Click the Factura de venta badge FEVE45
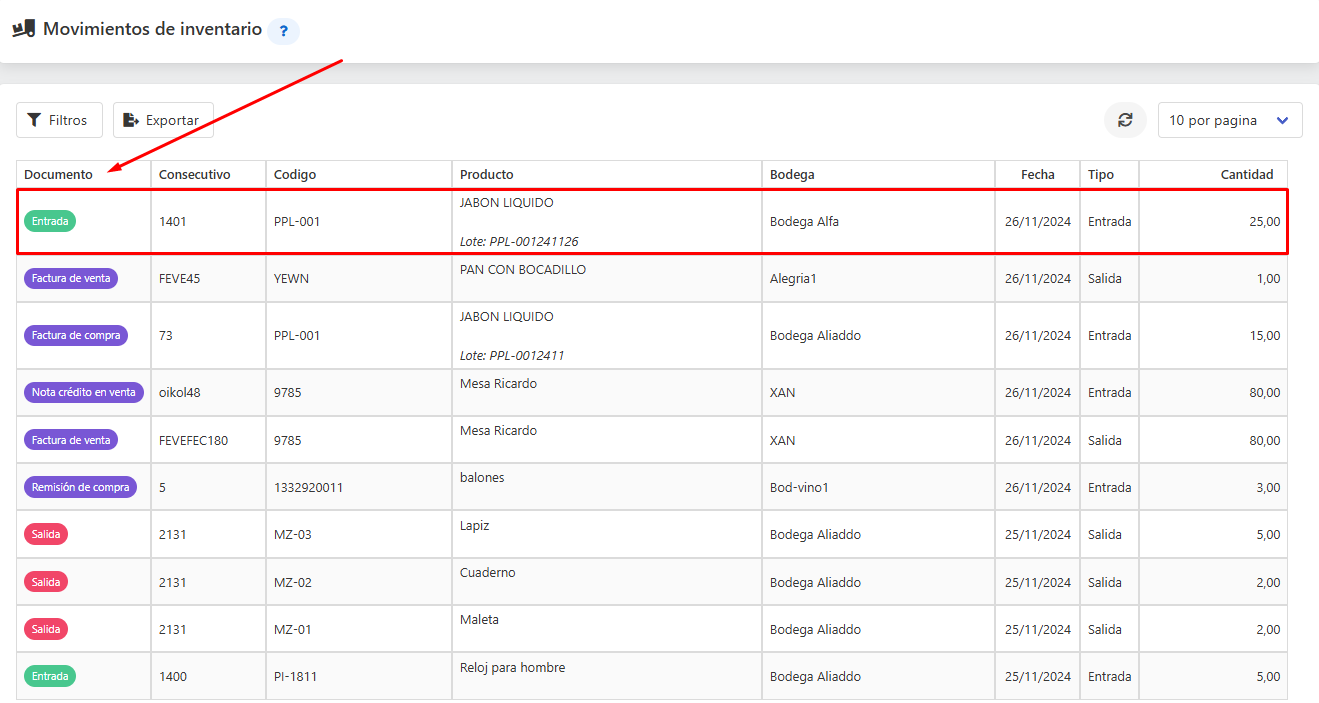Image resolution: width=1319 pixels, height=703 pixels. tap(71, 278)
